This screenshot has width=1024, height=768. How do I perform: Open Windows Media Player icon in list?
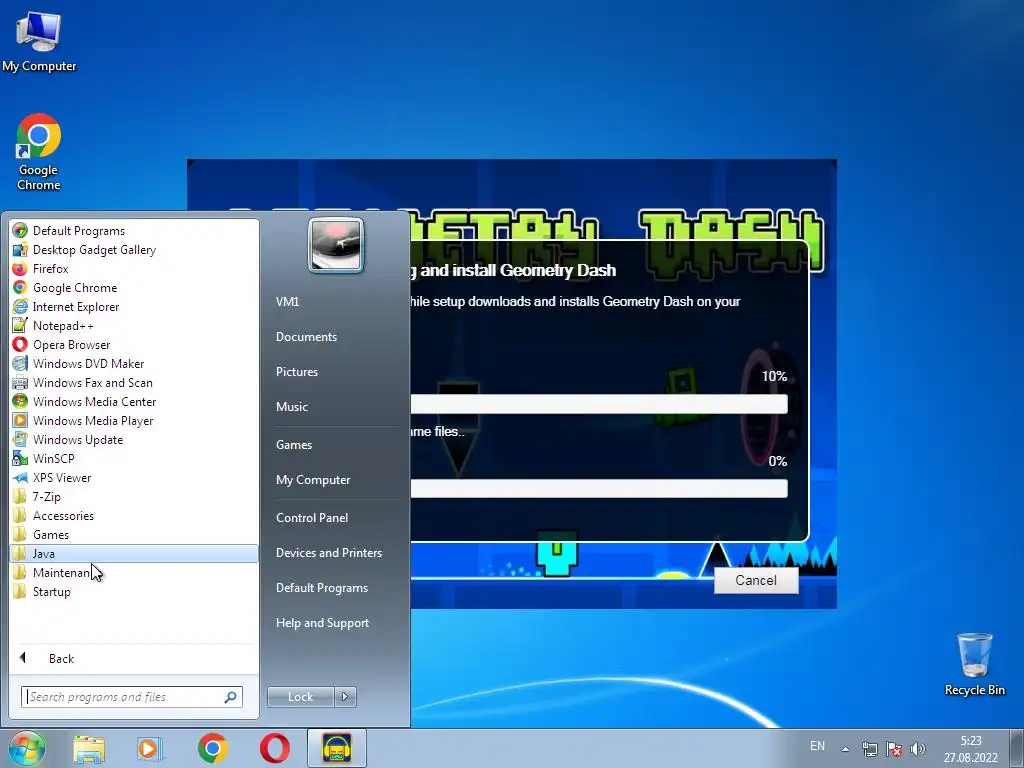20,421
